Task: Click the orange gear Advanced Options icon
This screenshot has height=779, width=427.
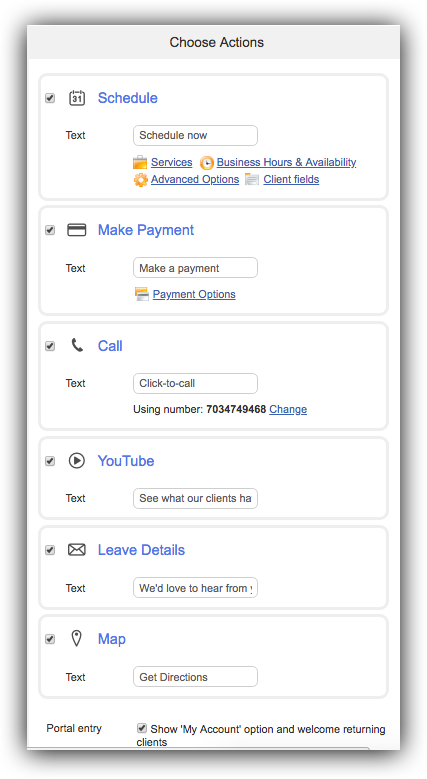Action: pyautogui.click(x=141, y=179)
